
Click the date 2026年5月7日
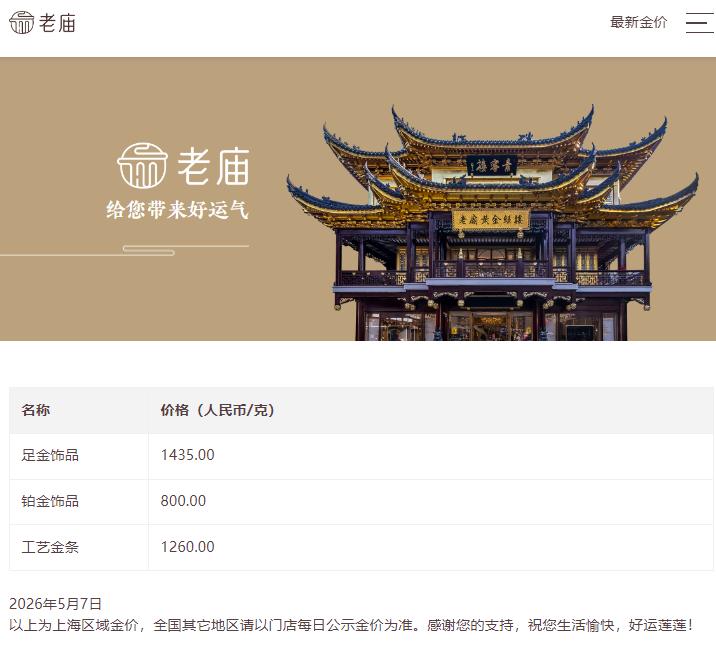point(55,604)
